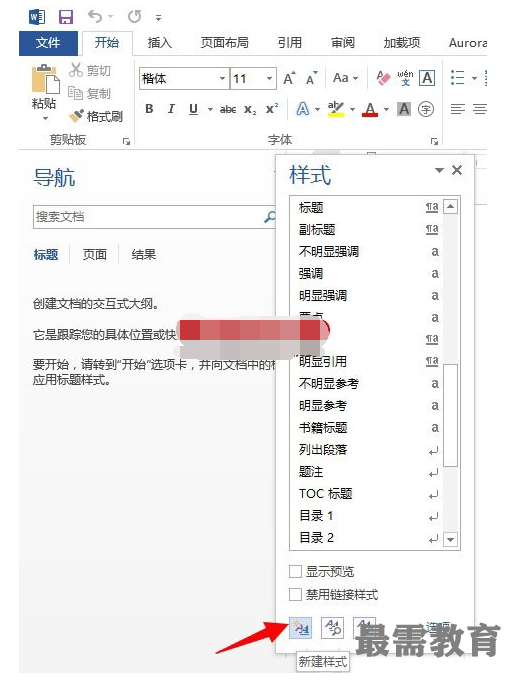Apply text effects glowing A icon
507x680 pixels.
point(303,109)
